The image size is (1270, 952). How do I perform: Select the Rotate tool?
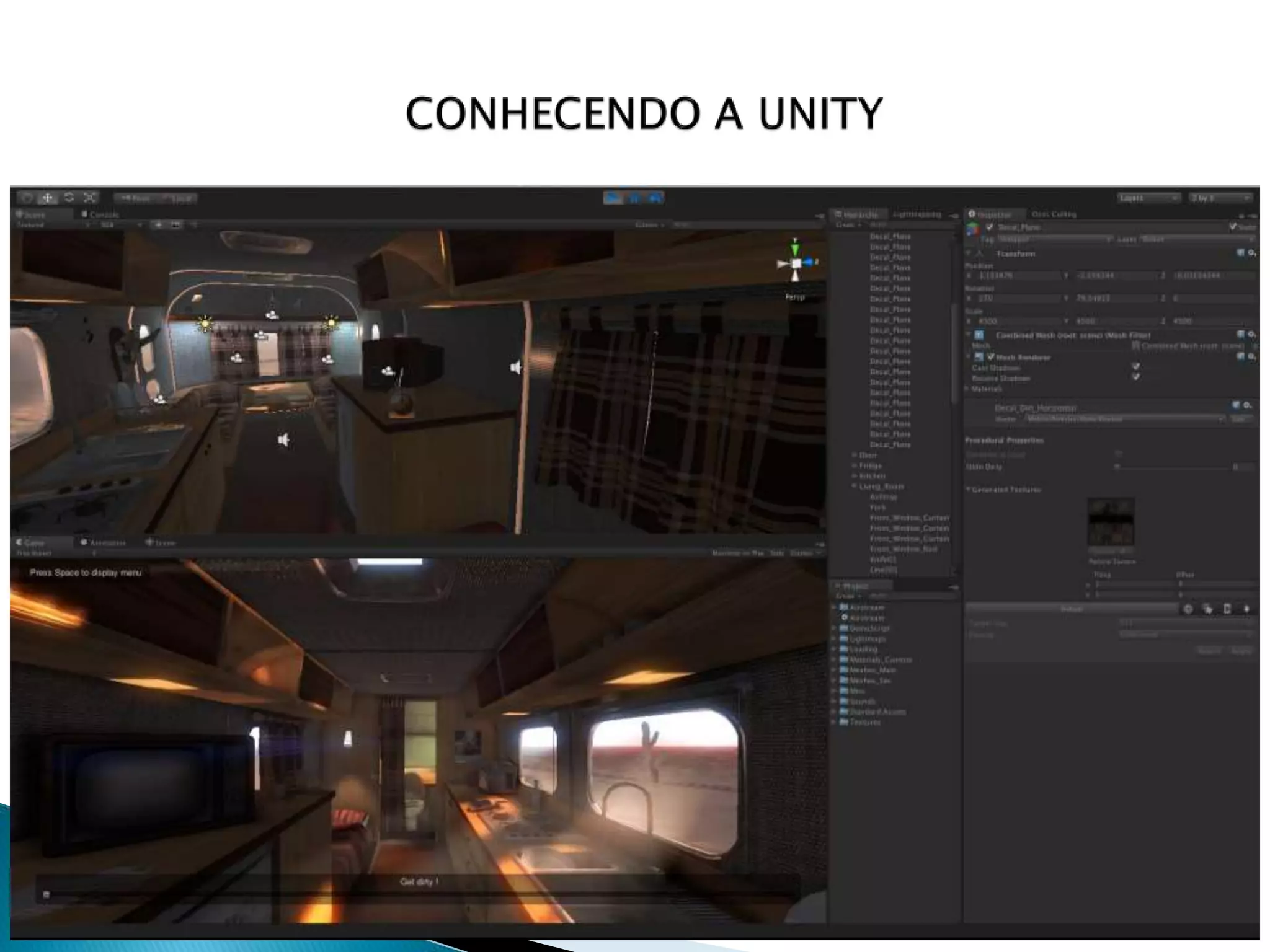click(69, 198)
